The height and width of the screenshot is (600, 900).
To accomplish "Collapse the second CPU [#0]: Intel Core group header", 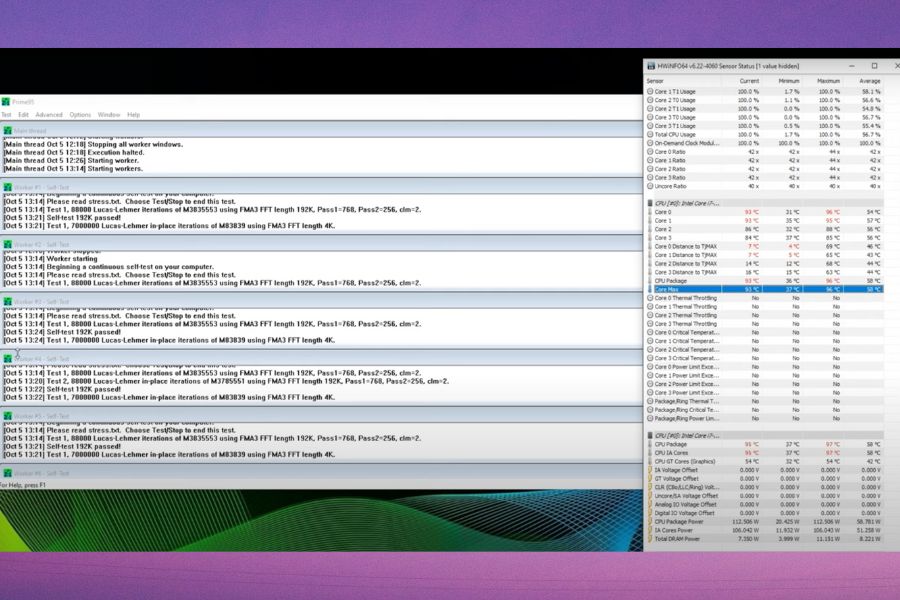I will coord(765,436).
